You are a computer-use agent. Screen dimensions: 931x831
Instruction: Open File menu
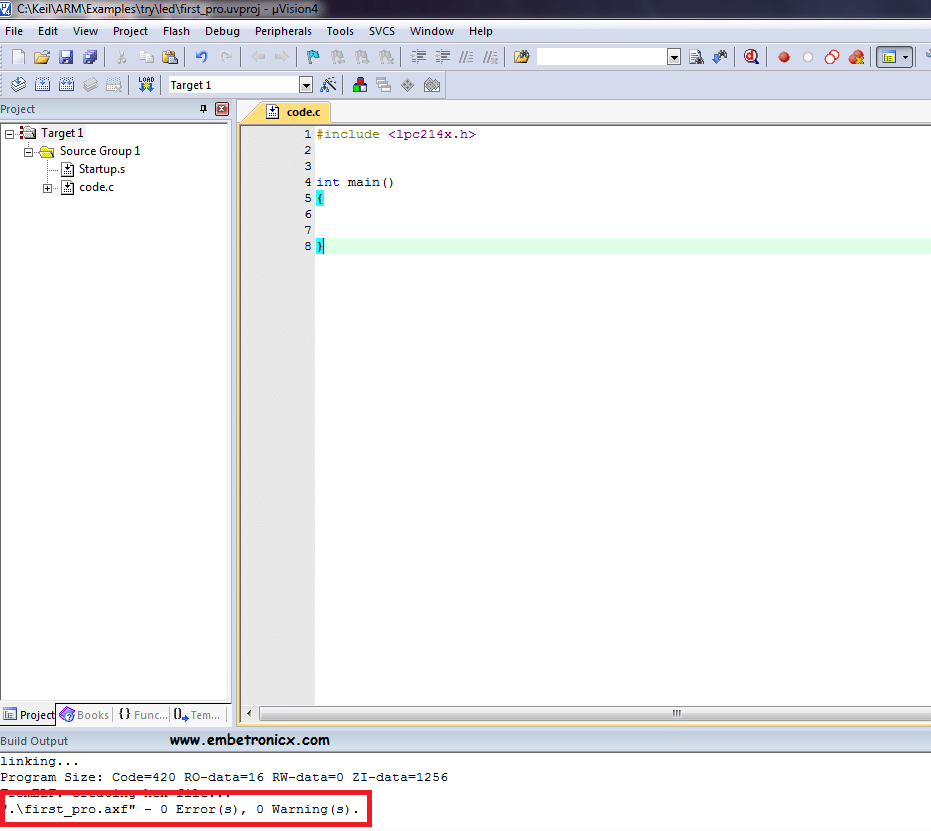[14, 31]
